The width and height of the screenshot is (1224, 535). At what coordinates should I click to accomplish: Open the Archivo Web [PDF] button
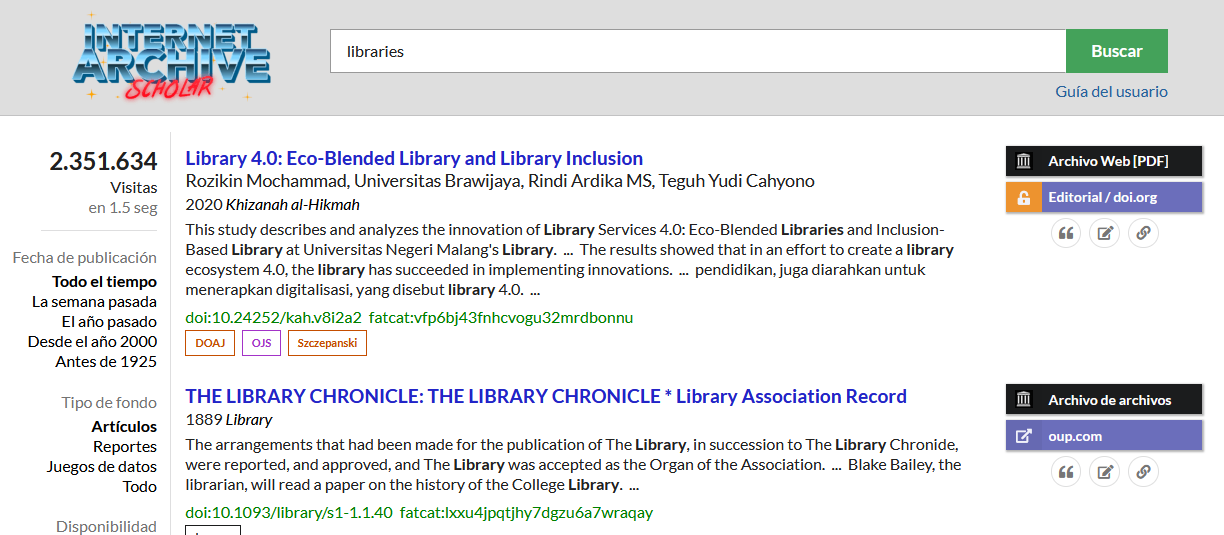pos(1104,161)
